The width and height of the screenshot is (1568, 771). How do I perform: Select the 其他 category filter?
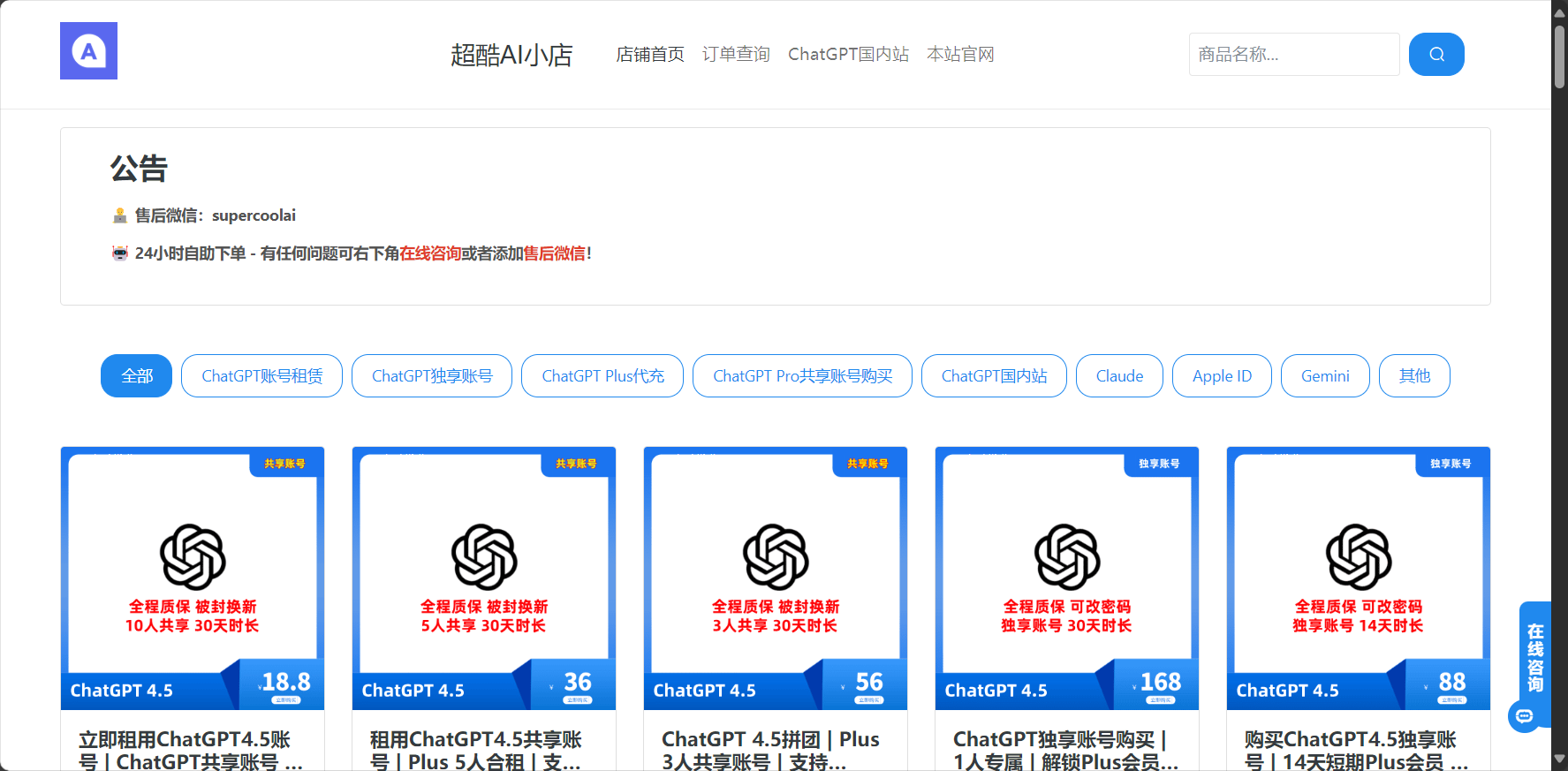(x=1414, y=376)
